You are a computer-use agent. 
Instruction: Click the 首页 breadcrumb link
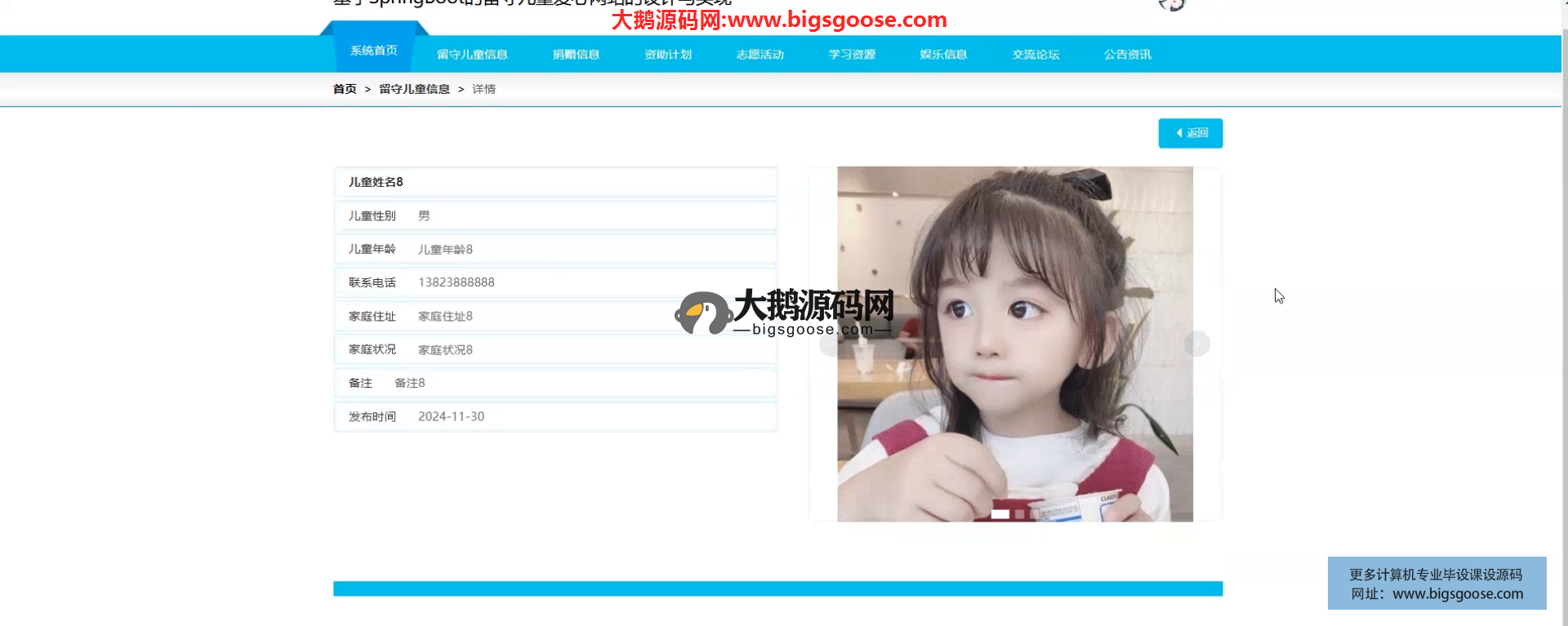click(x=345, y=89)
